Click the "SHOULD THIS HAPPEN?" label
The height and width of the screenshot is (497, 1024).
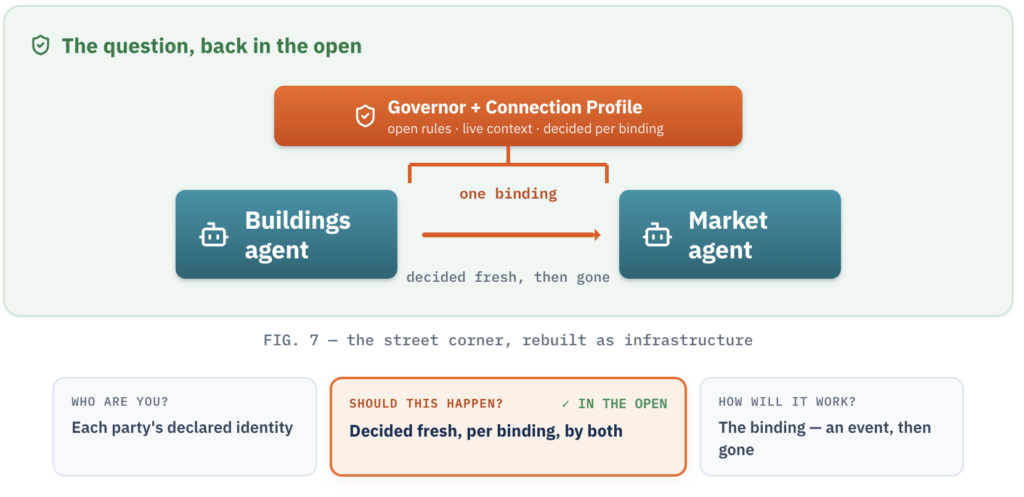click(426, 404)
